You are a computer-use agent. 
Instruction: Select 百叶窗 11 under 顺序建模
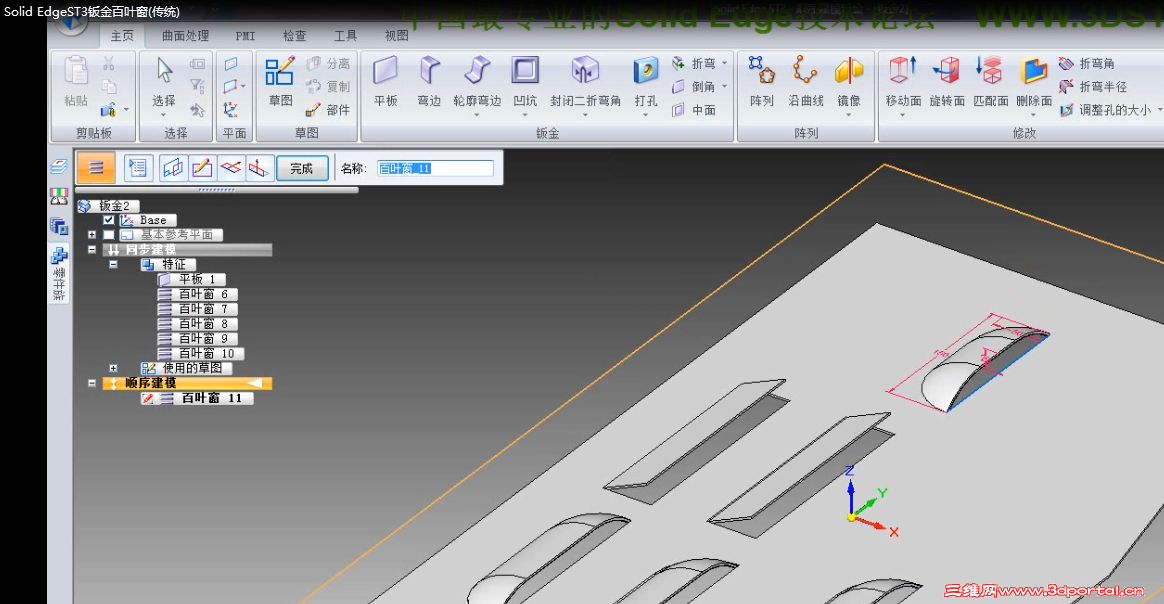[x=197, y=398]
